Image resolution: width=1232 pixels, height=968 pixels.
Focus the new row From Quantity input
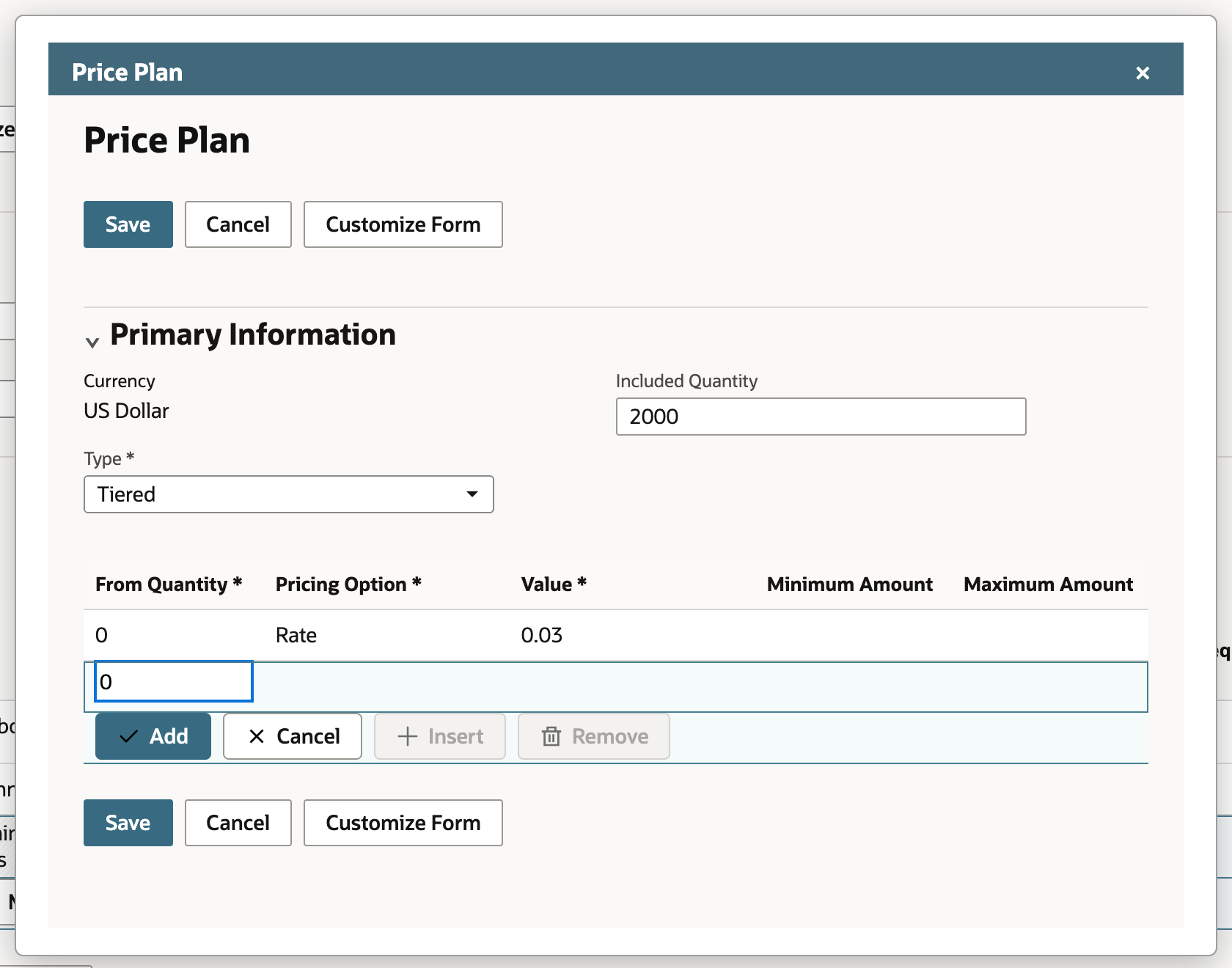(x=174, y=681)
